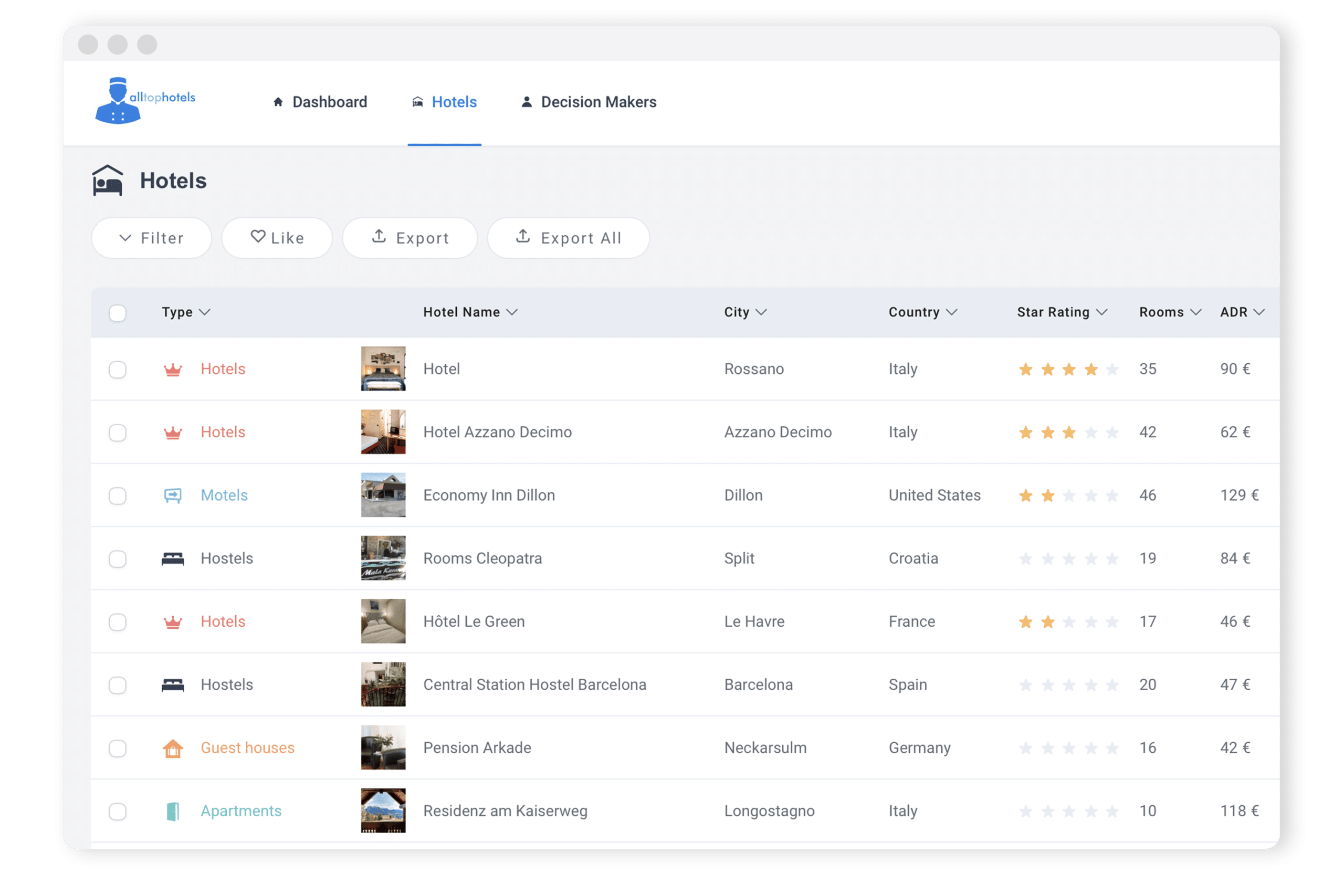
Task: Click the alltophotels bellhop logo
Action: (145, 101)
